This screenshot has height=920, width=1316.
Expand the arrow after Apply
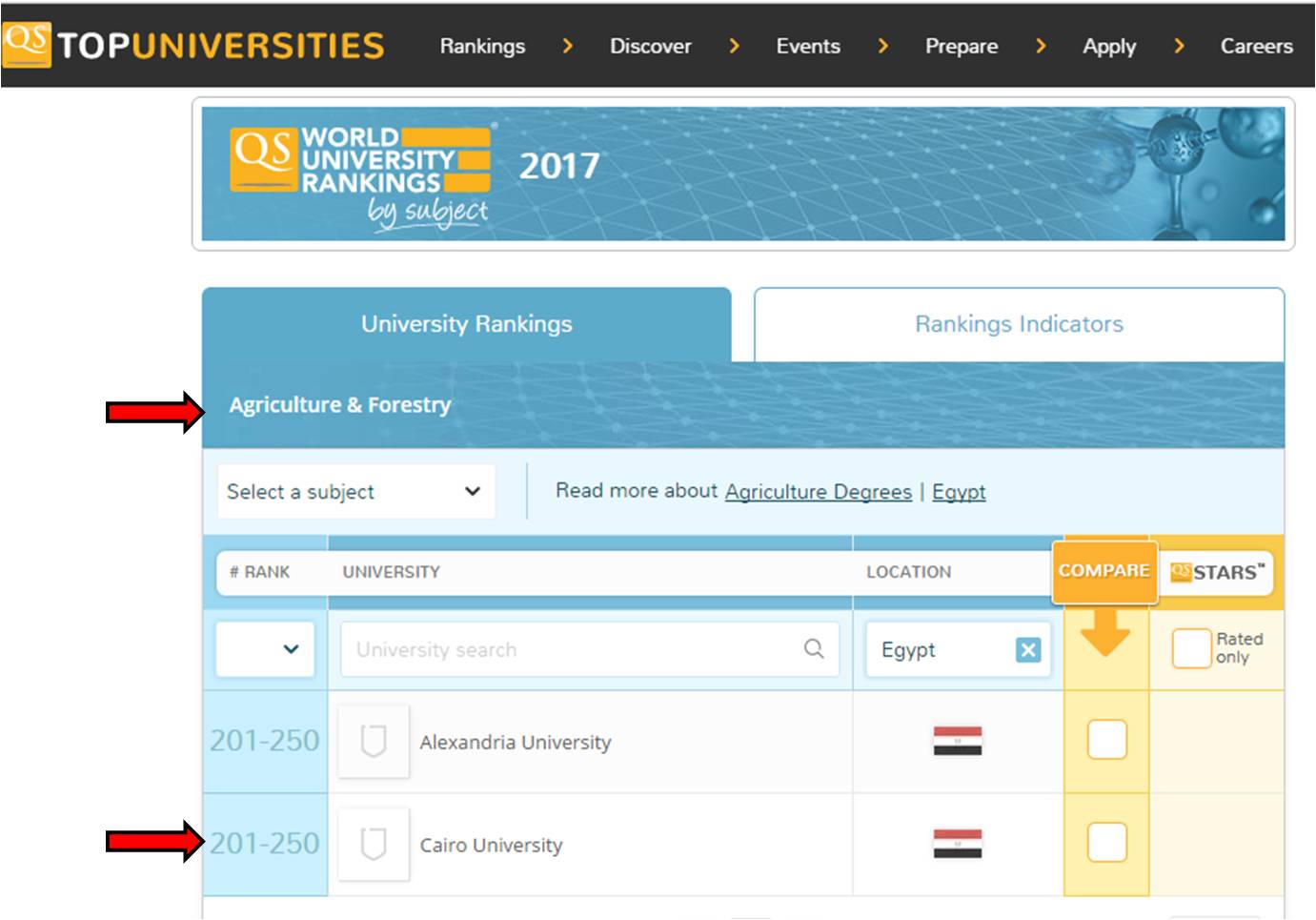(1179, 46)
